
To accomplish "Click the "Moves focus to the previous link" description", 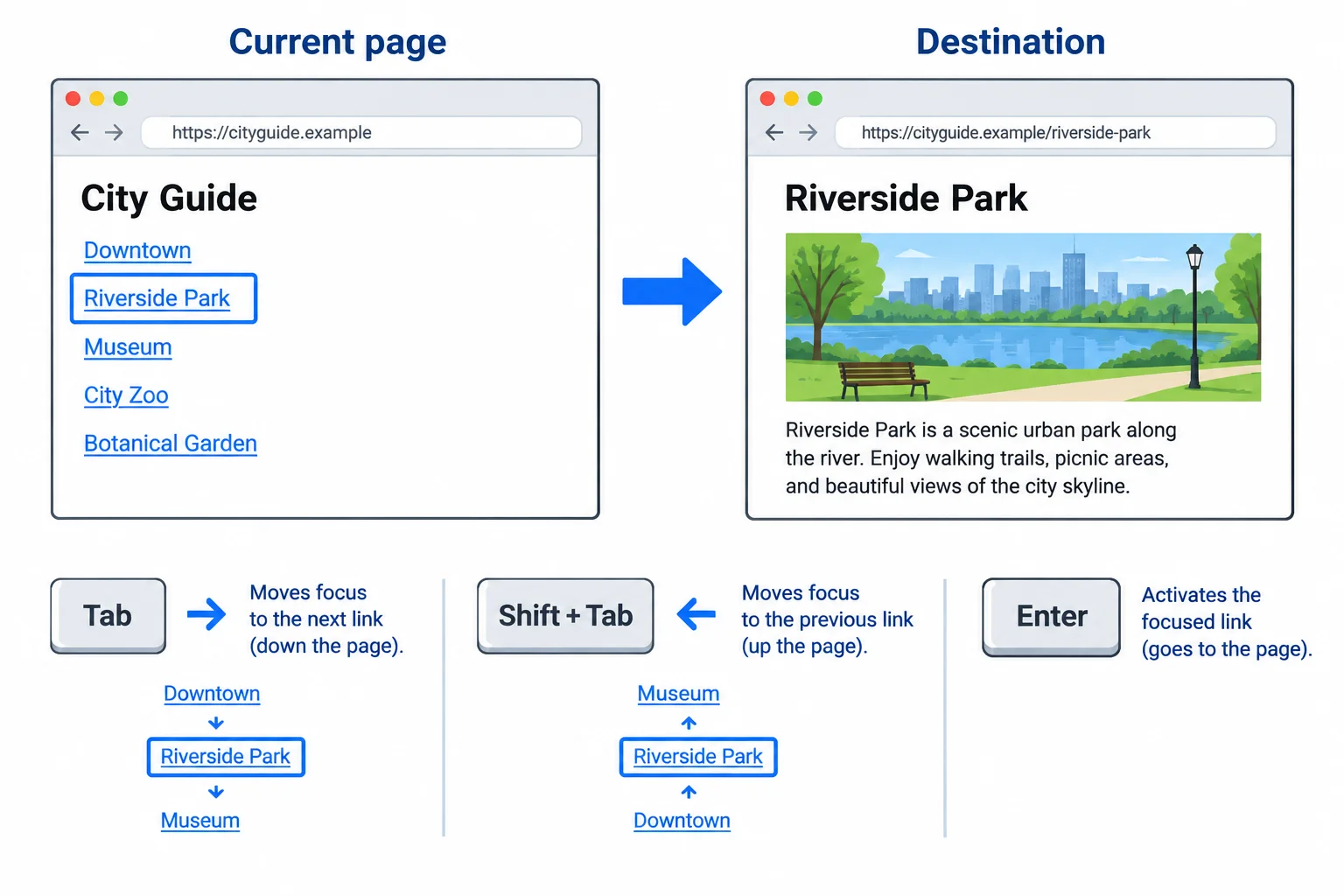I will (x=827, y=619).
